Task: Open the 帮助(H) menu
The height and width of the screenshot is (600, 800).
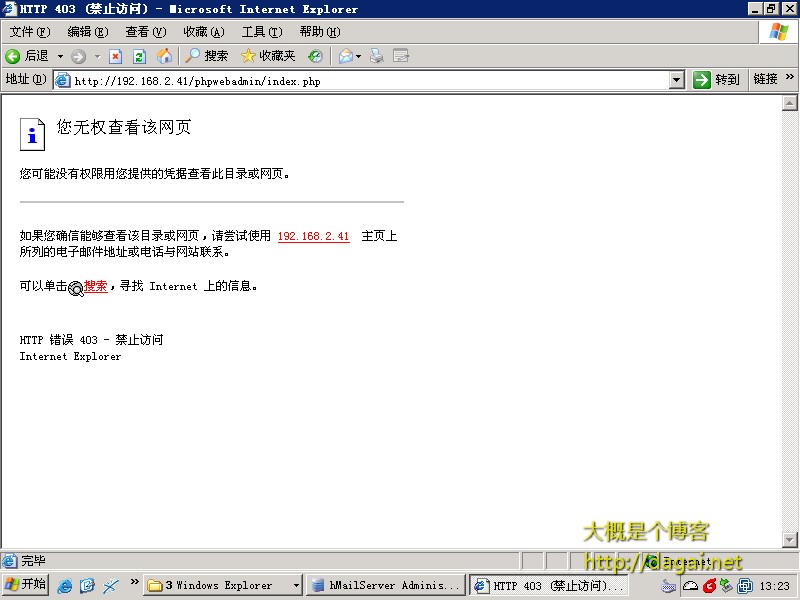Action: pyautogui.click(x=320, y=32)
